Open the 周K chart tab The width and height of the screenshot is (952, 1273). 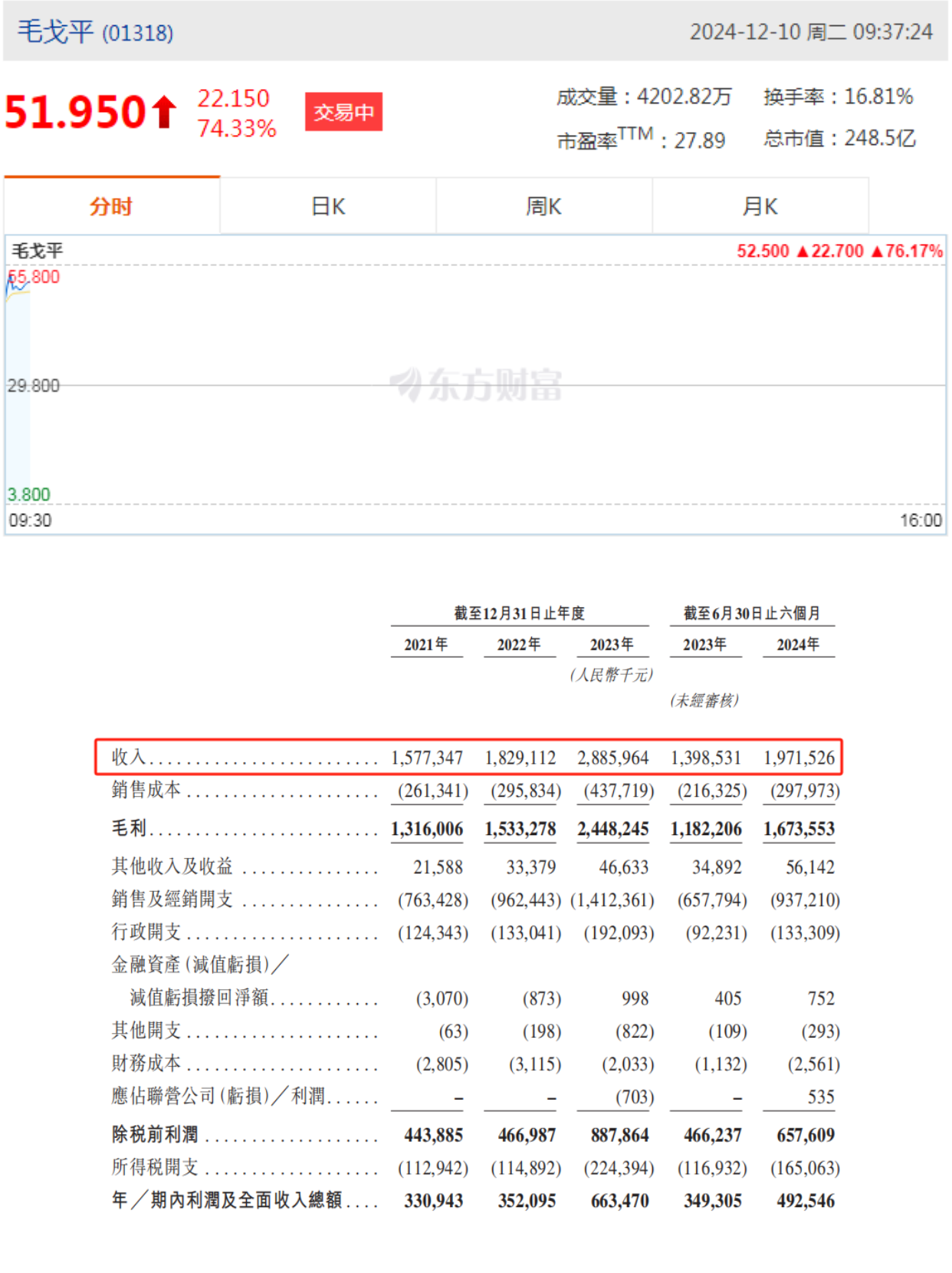(x=544, y=206)
